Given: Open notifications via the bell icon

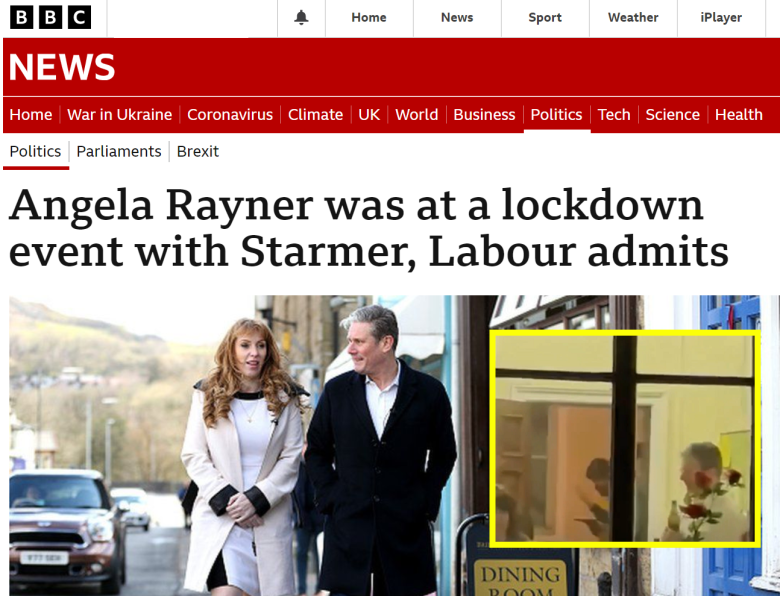Looking at the screenshot, I should (x=301, y=17).
